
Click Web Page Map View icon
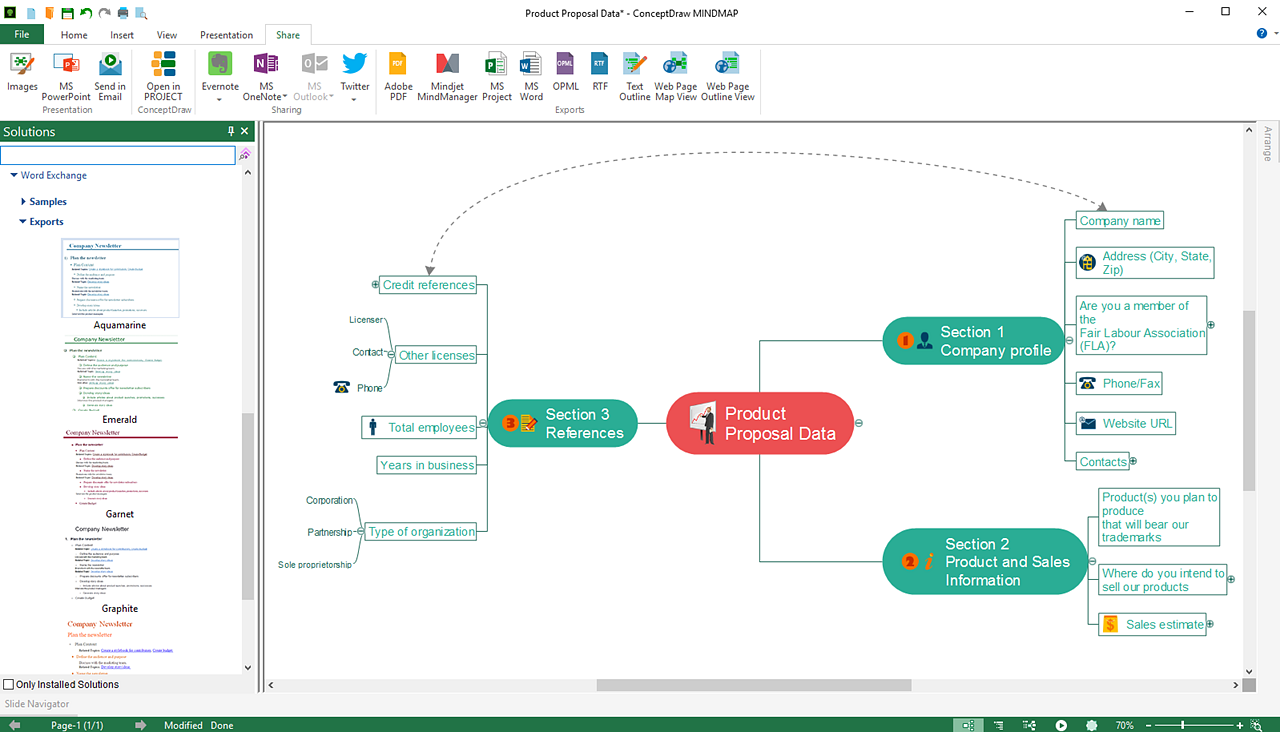click(x=675, y=76)
